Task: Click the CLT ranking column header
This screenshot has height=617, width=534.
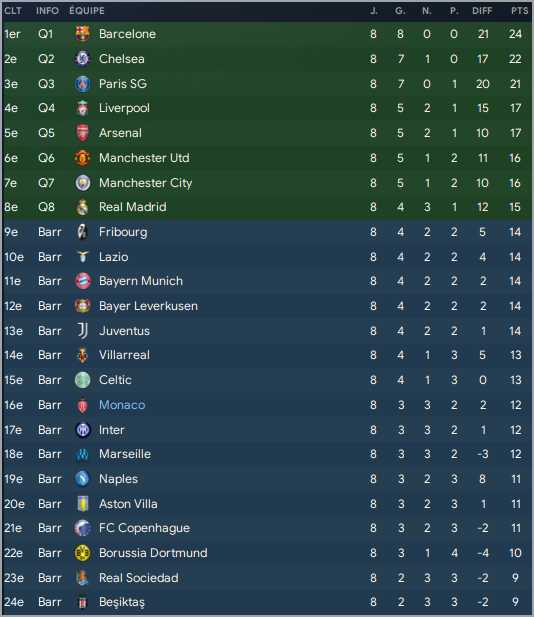Action: [x=13, y=11]
